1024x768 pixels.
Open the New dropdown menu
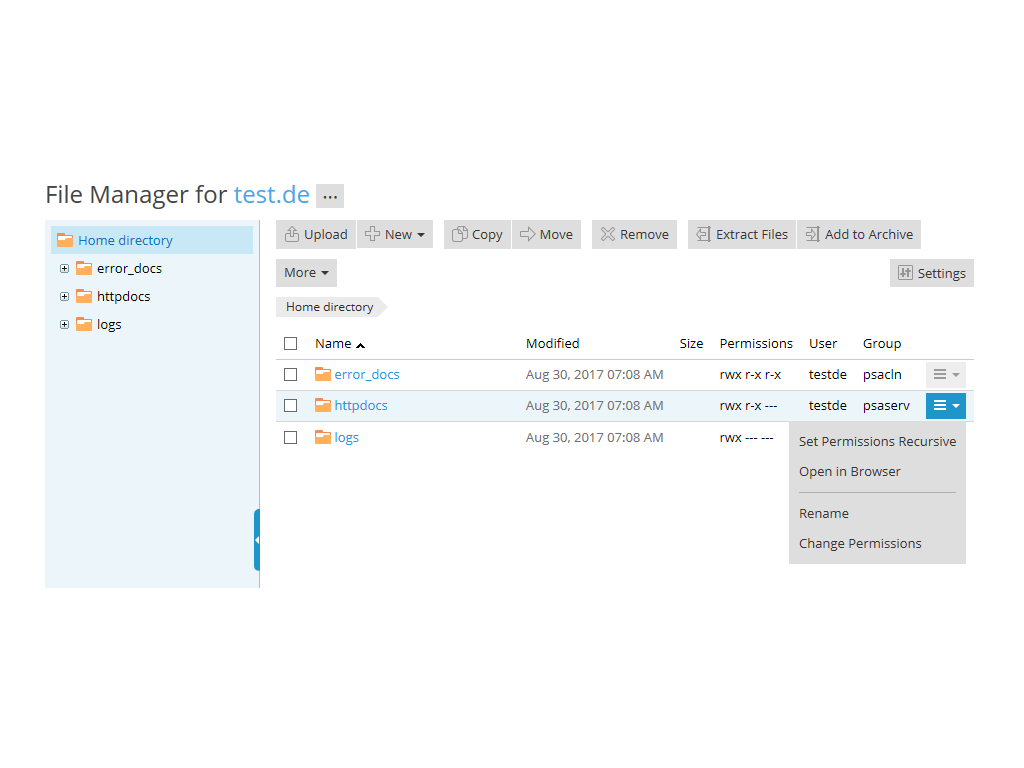pyautogui.click(x=395, y=235)
